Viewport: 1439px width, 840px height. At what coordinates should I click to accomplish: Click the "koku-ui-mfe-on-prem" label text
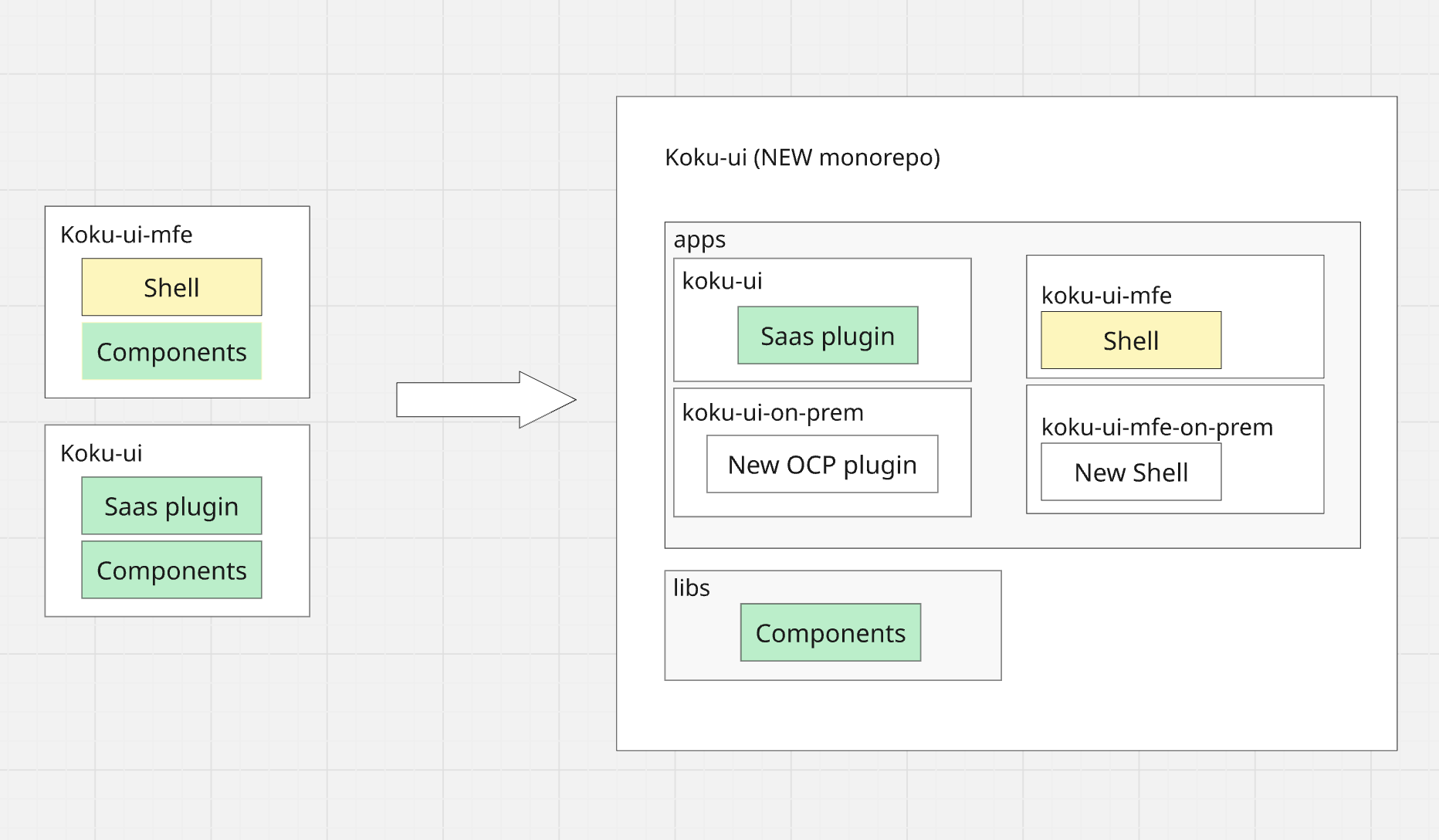point(1156,427)
